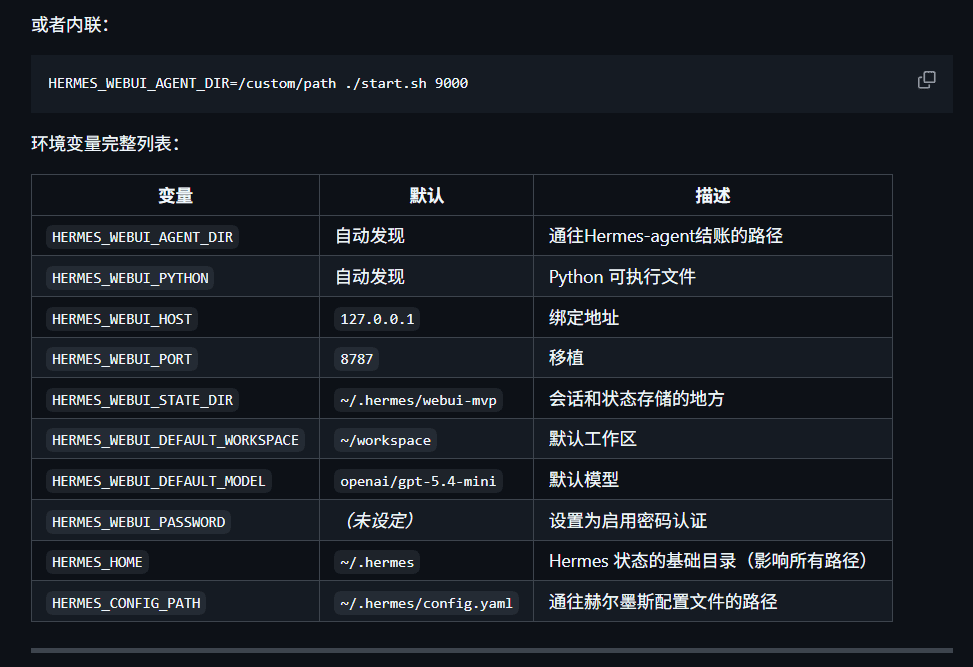The width and height of the screenshot is (973, 667).
Task: Click the 描述 column header
Action: pyautogui.click(x=712, y=196)
